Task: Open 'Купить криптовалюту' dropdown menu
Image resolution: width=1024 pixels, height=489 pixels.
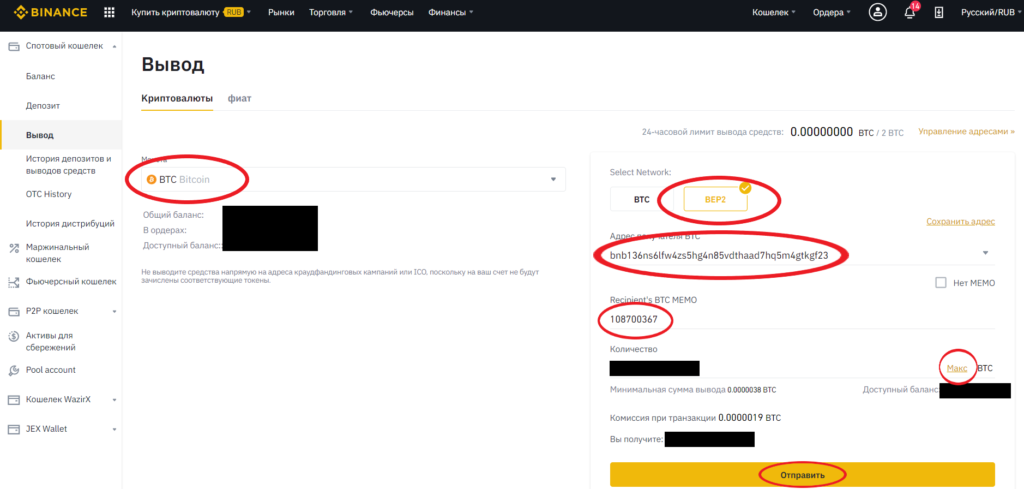Action: click(x=191, y=12)
